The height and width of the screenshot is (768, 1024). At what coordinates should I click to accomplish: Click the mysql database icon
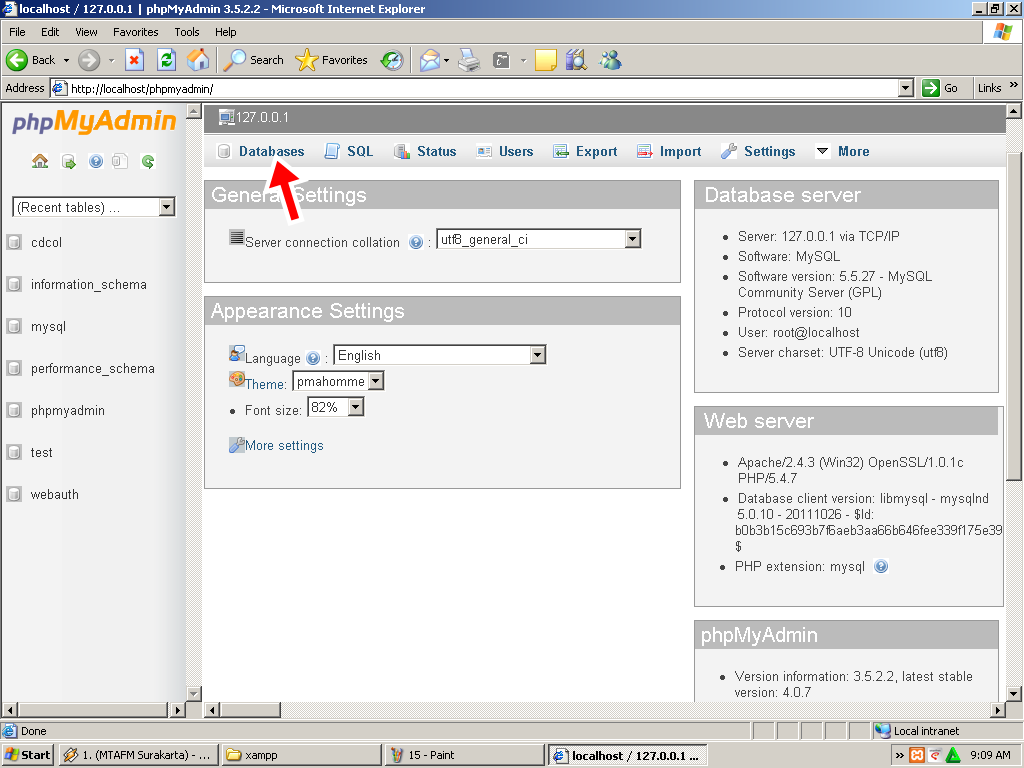[14, 326]
